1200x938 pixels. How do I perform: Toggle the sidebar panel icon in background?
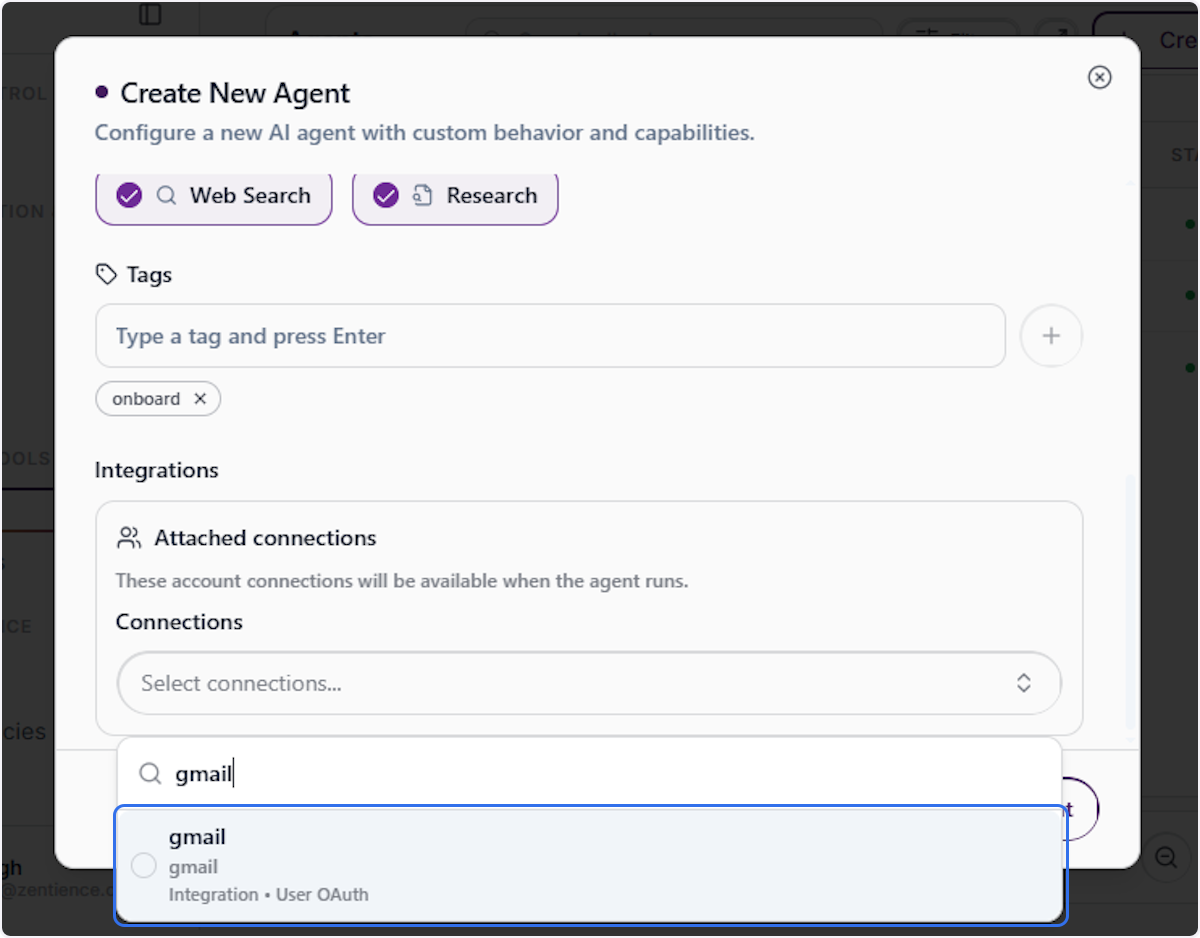point(150,14)
